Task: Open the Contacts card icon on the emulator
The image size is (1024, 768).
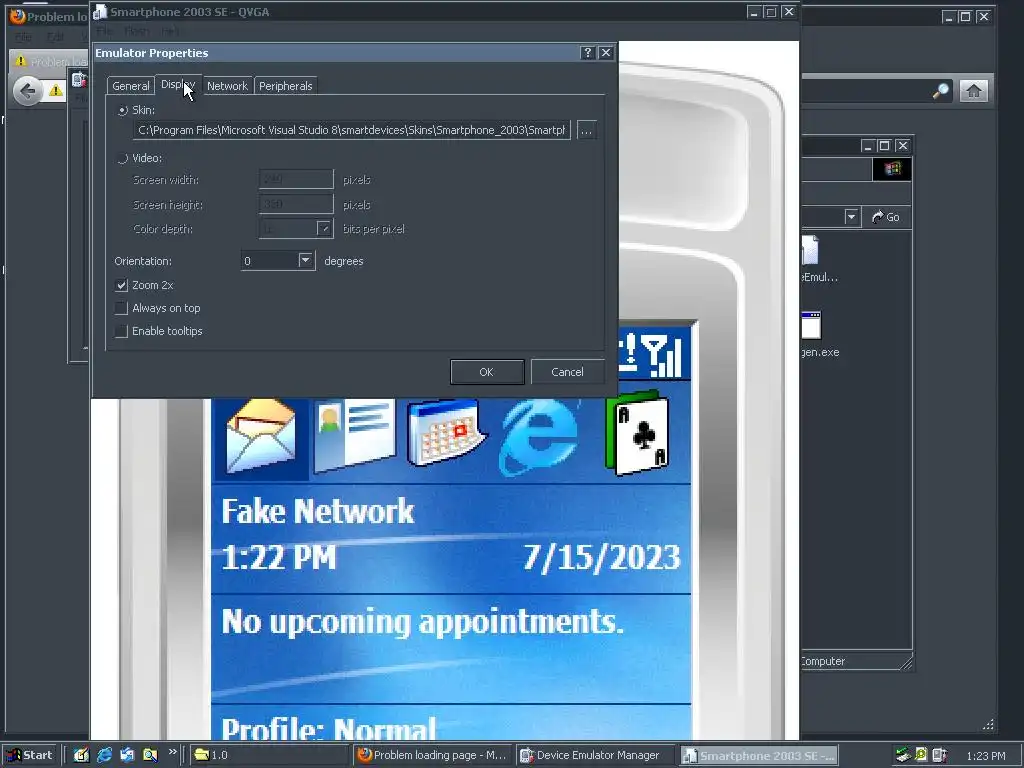Action: point(355,436)
